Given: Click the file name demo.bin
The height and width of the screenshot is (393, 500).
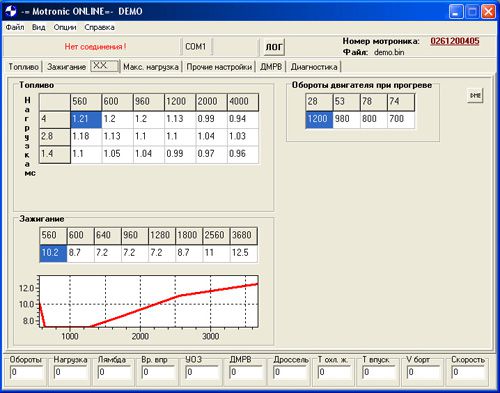Looking at the screenshot, I should tap(389, 52).
